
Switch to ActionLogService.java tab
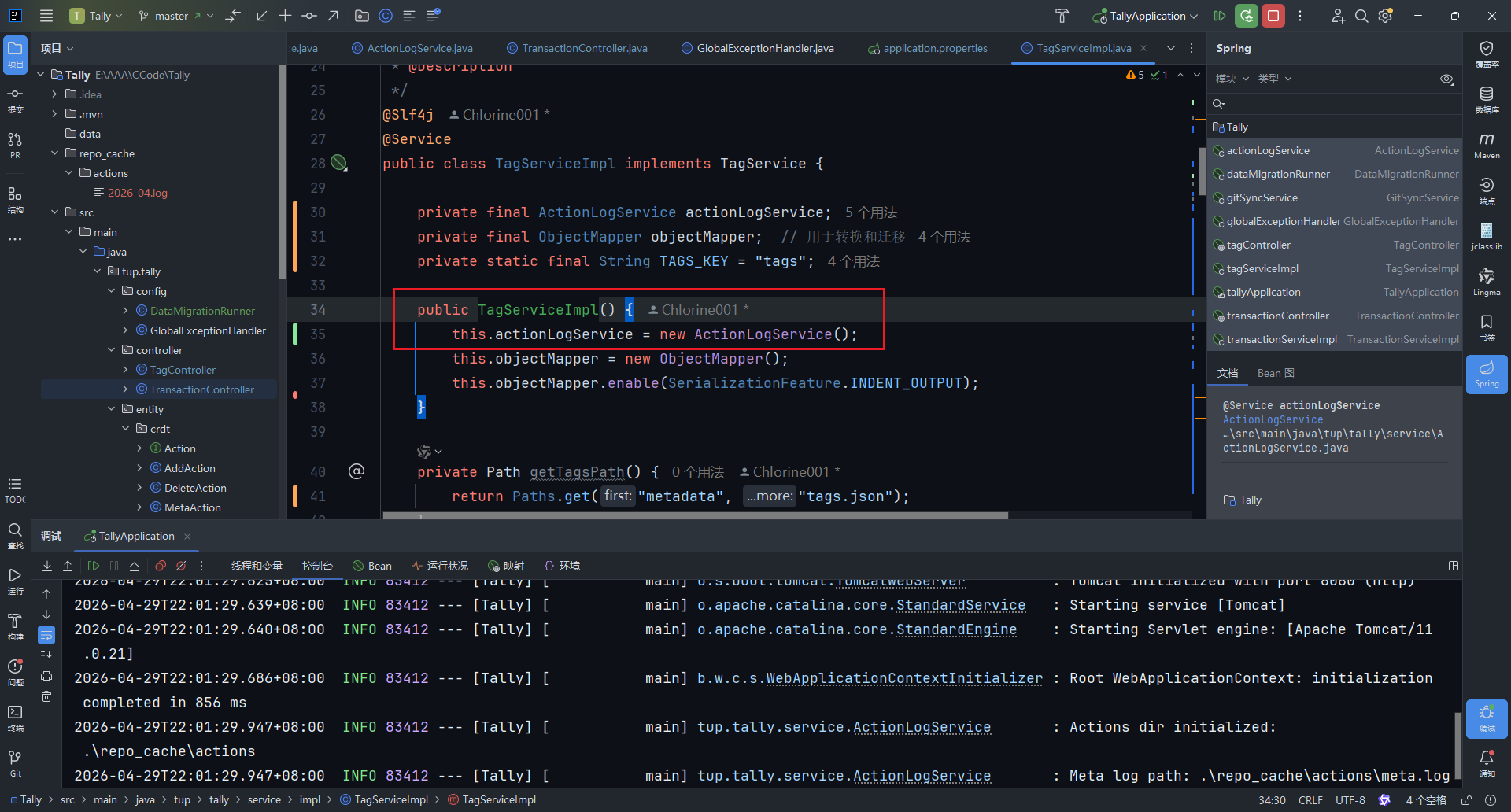412,48
